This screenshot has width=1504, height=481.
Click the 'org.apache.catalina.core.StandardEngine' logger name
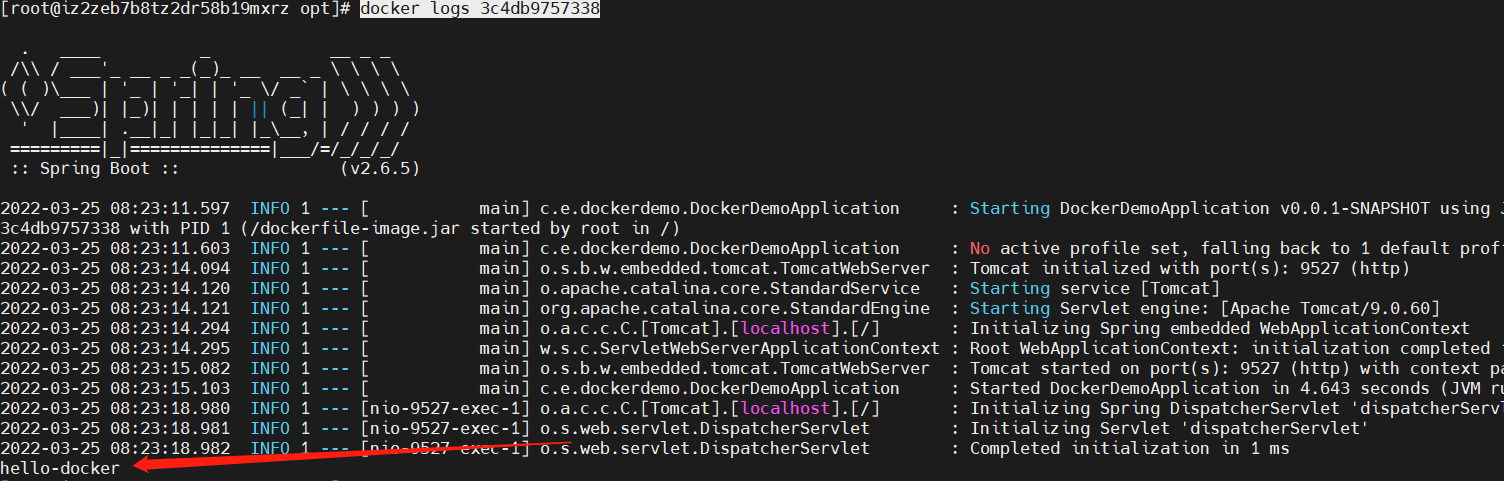click(x=735, y=309)
